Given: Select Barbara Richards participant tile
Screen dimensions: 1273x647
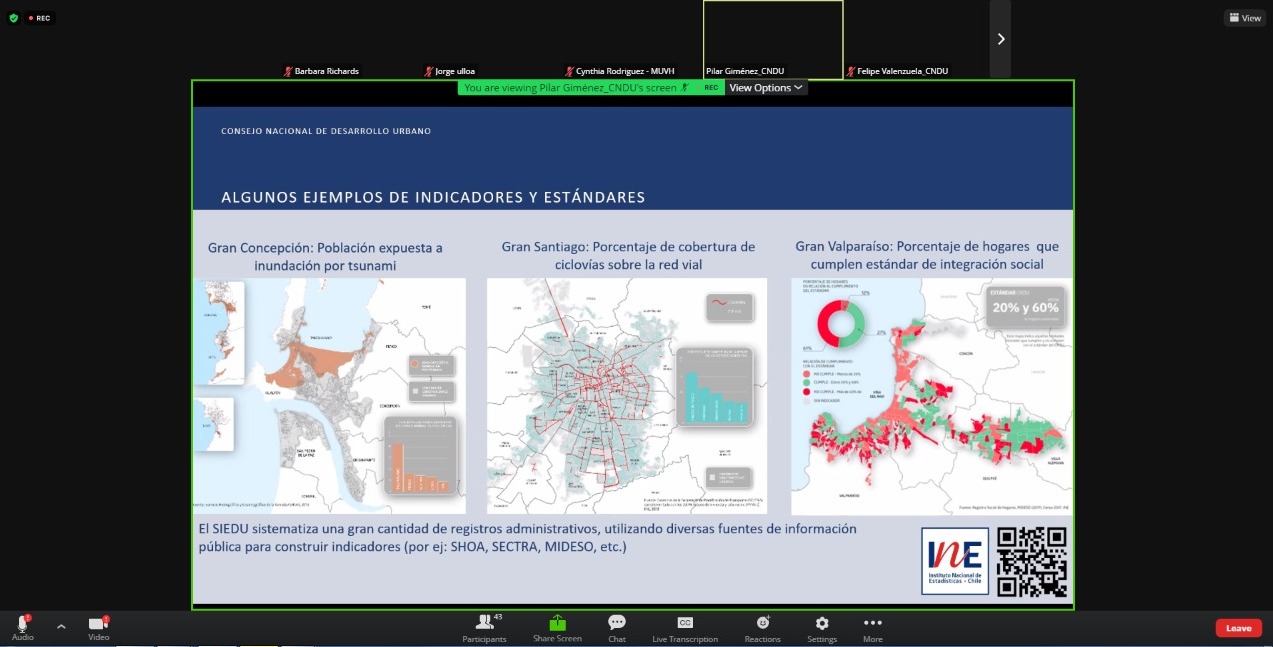Looking at the screenshot, I should point(320,71).
